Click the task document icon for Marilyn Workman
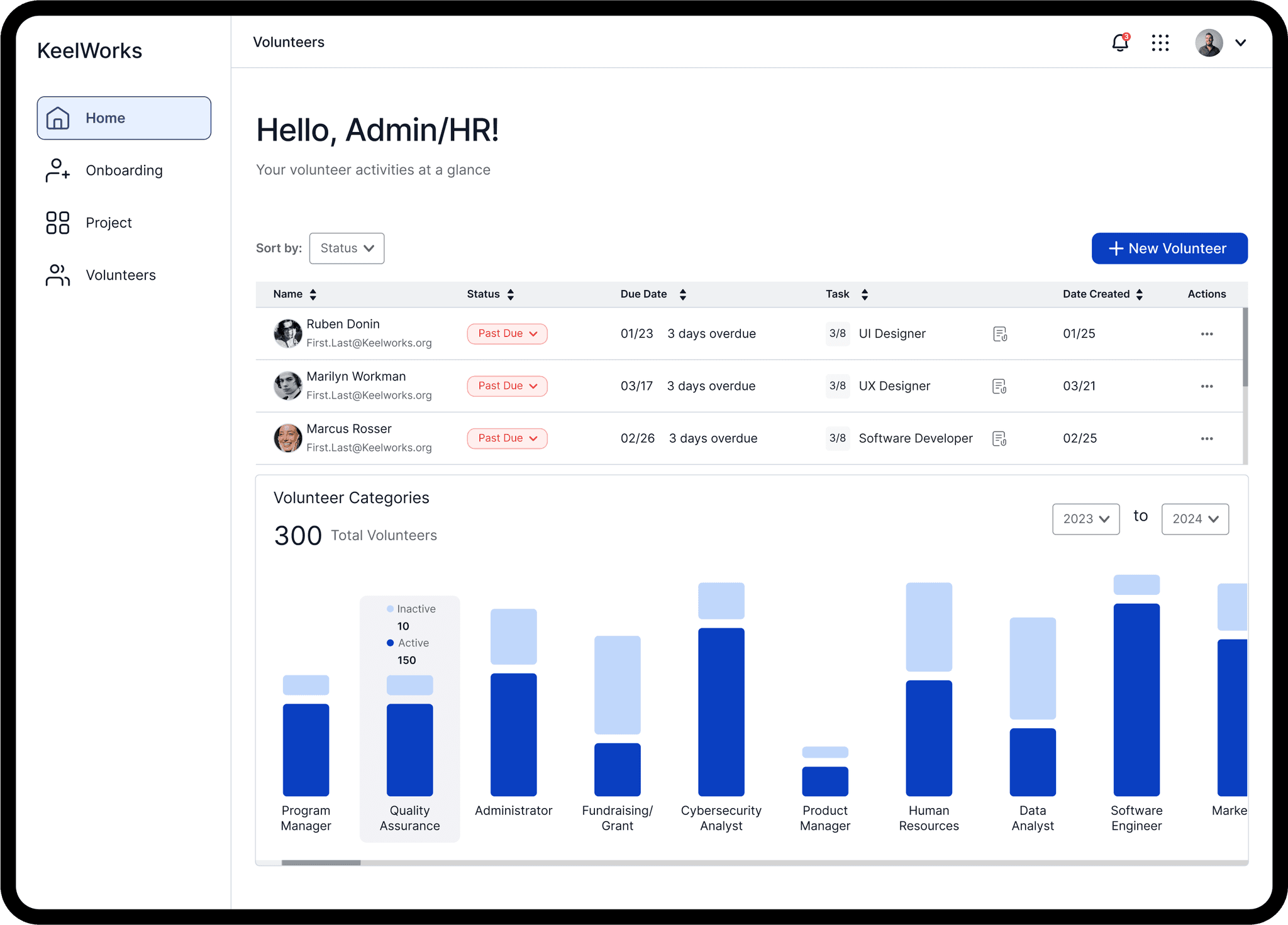This screenshot has height=925, width=1288. click(999, 386)
